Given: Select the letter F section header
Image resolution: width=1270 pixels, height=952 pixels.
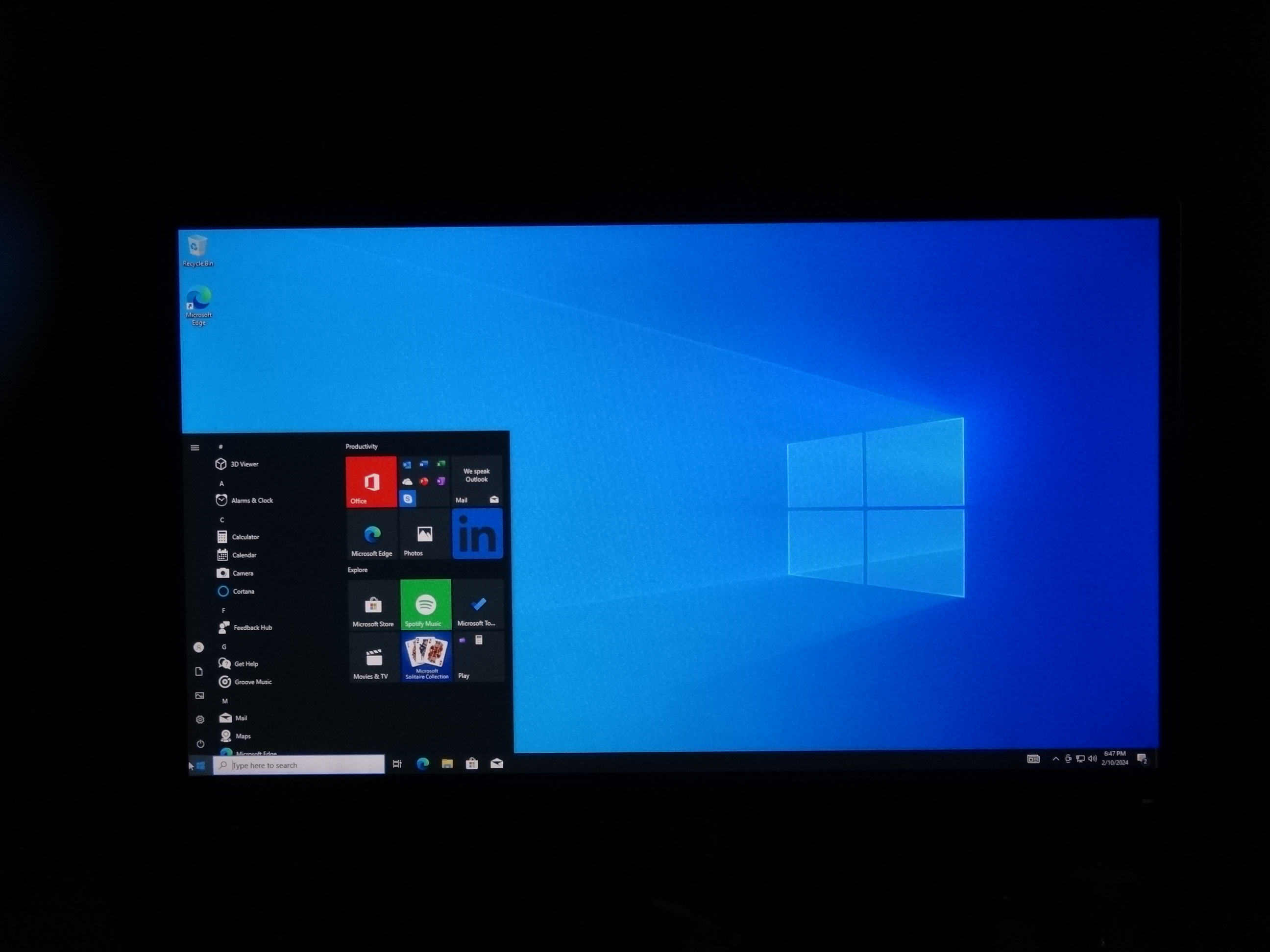Looking at the screenshot, I should [x=223, y=611].
